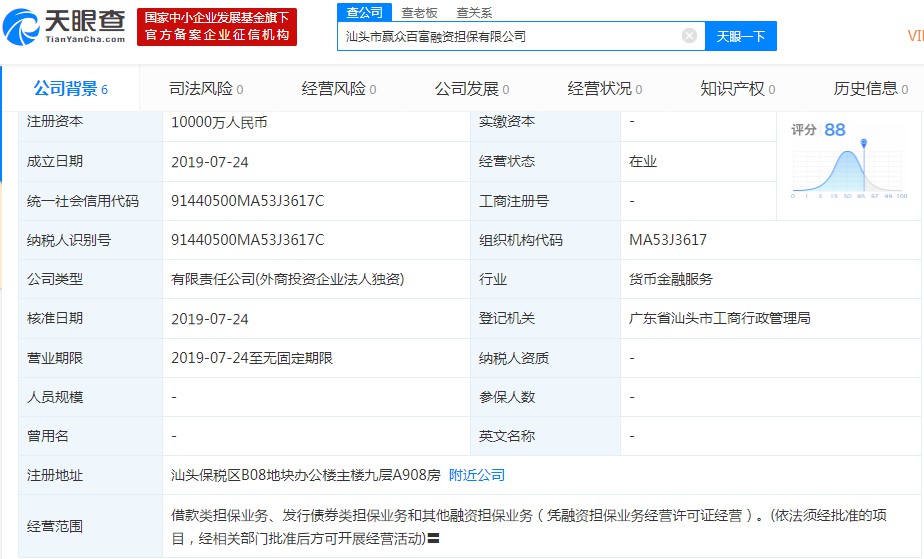Click the industry value 货币金融服务
Viewport: 924px width, 559px height.
(x=671, y=279)
